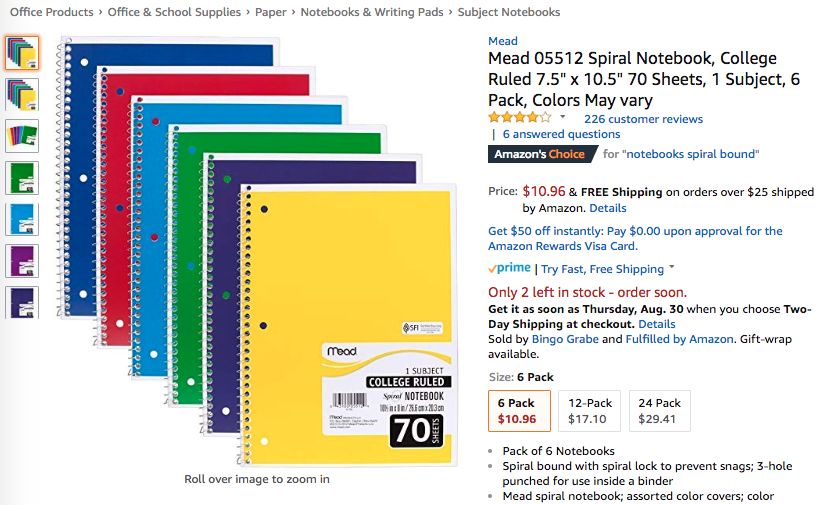Select the green notebook thumbnail
The height and width of the screenshot is (505, 825).
point(22,177)
